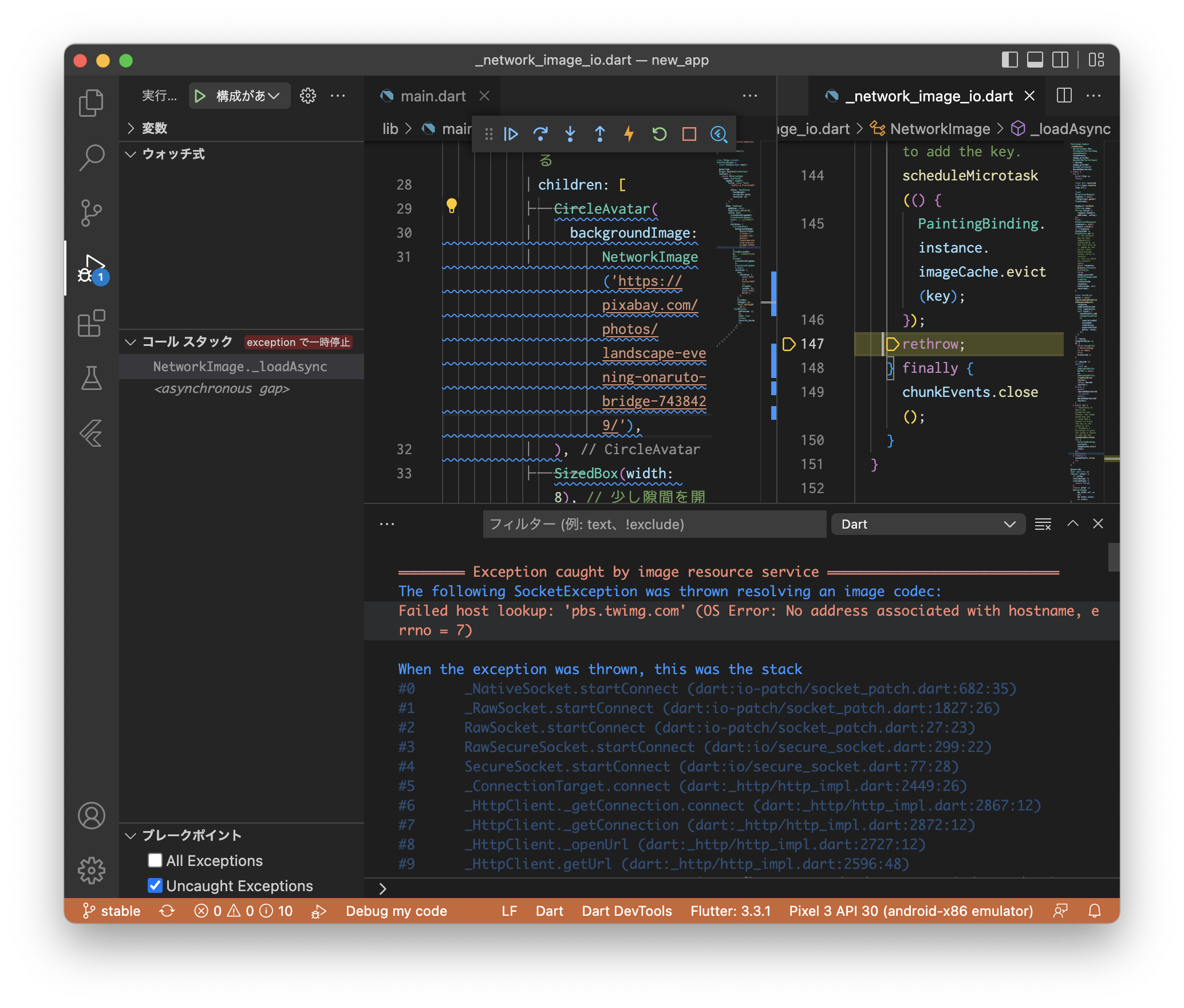Click the console filter text field

[x=654, y=524]
